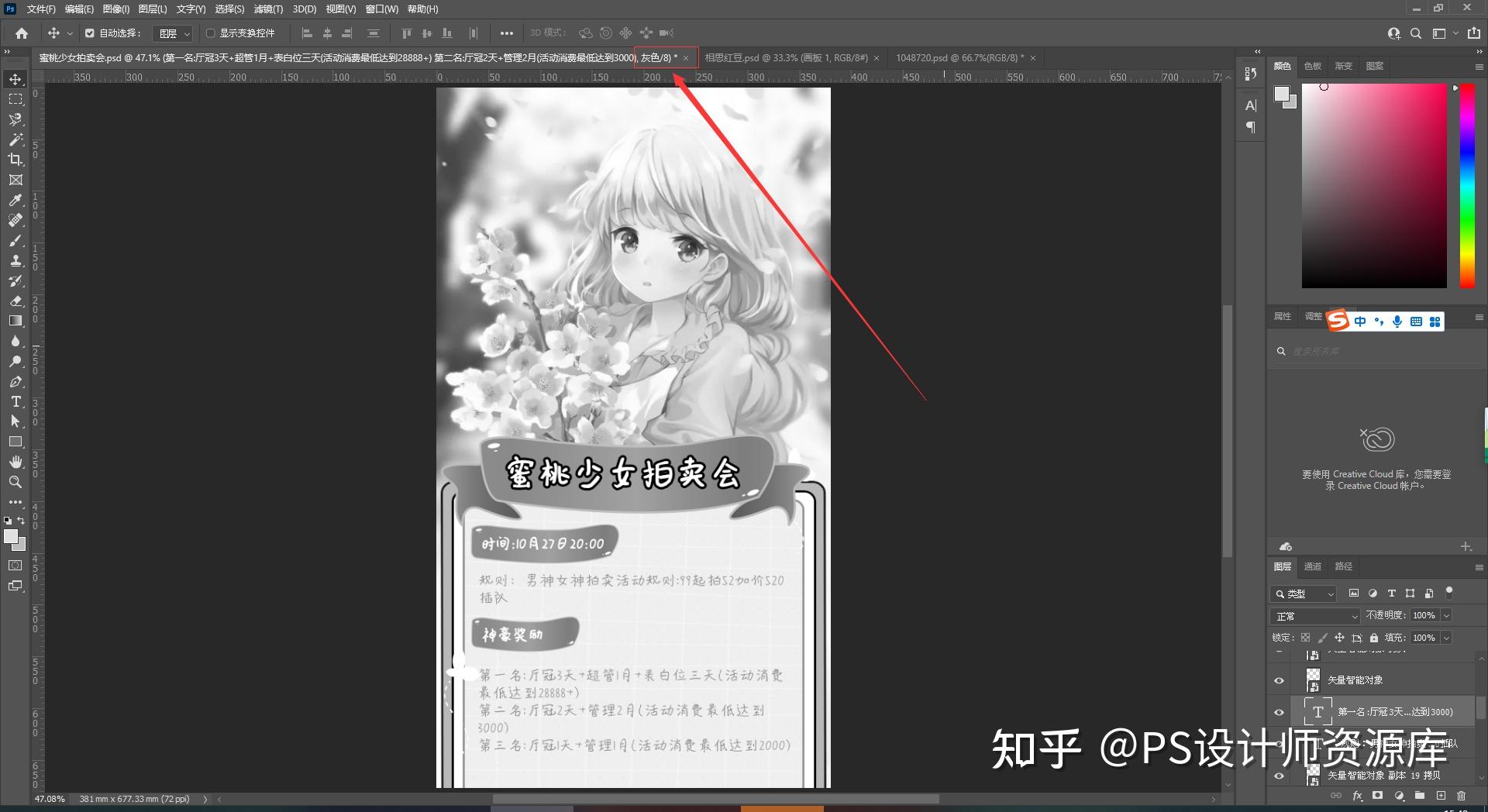
Task: Click the Home button in options bar
Action: pyautogui.click(x=22, y=33)
